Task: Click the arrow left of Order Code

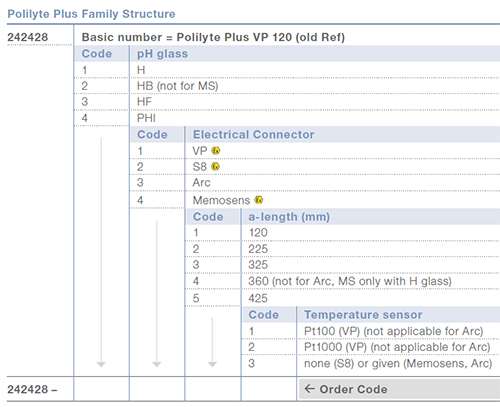Action: pyautogui.click(x=310, y=388)
